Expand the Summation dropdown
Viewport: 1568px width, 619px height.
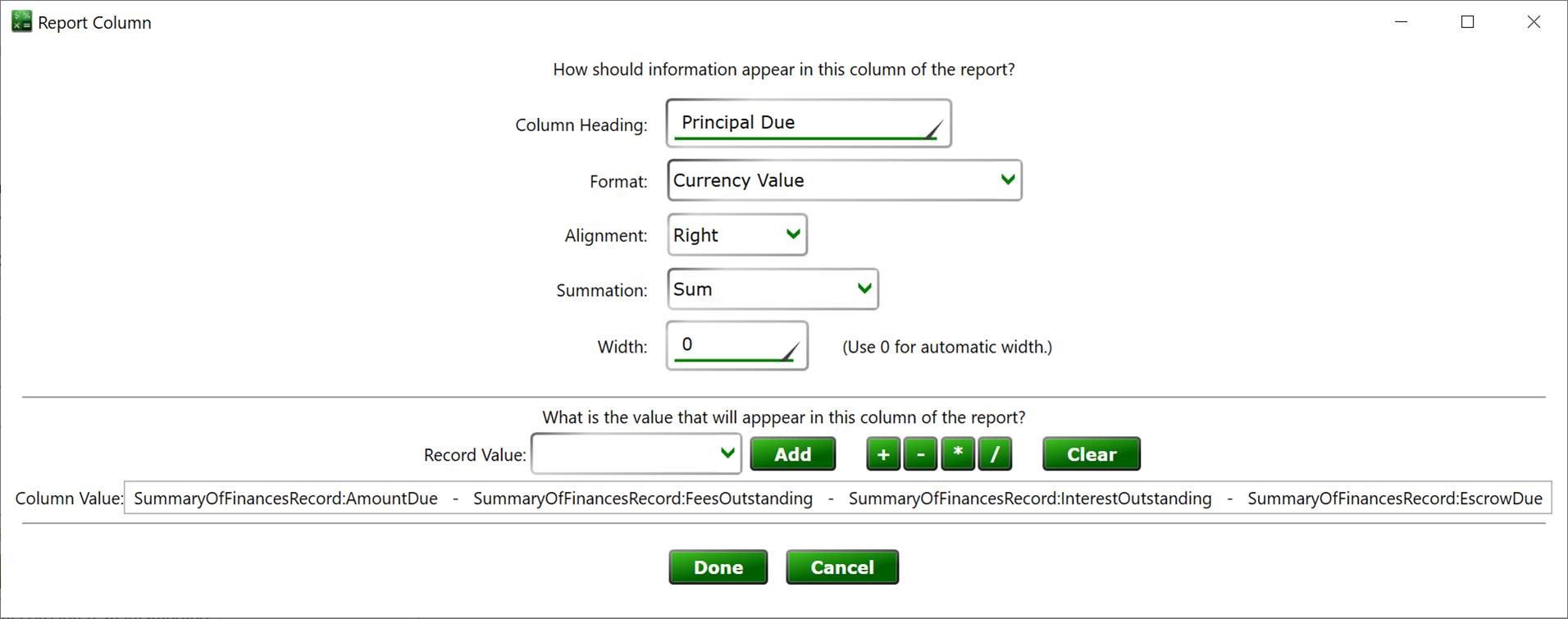point(772,289)
